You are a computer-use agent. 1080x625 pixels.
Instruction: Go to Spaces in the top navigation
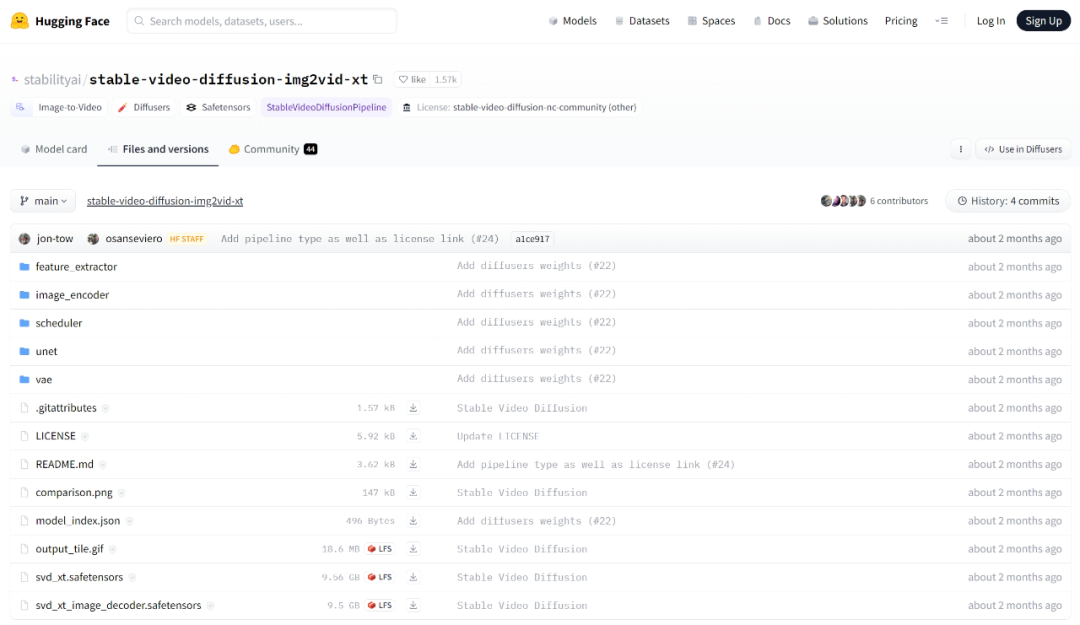tap(712, 21)
